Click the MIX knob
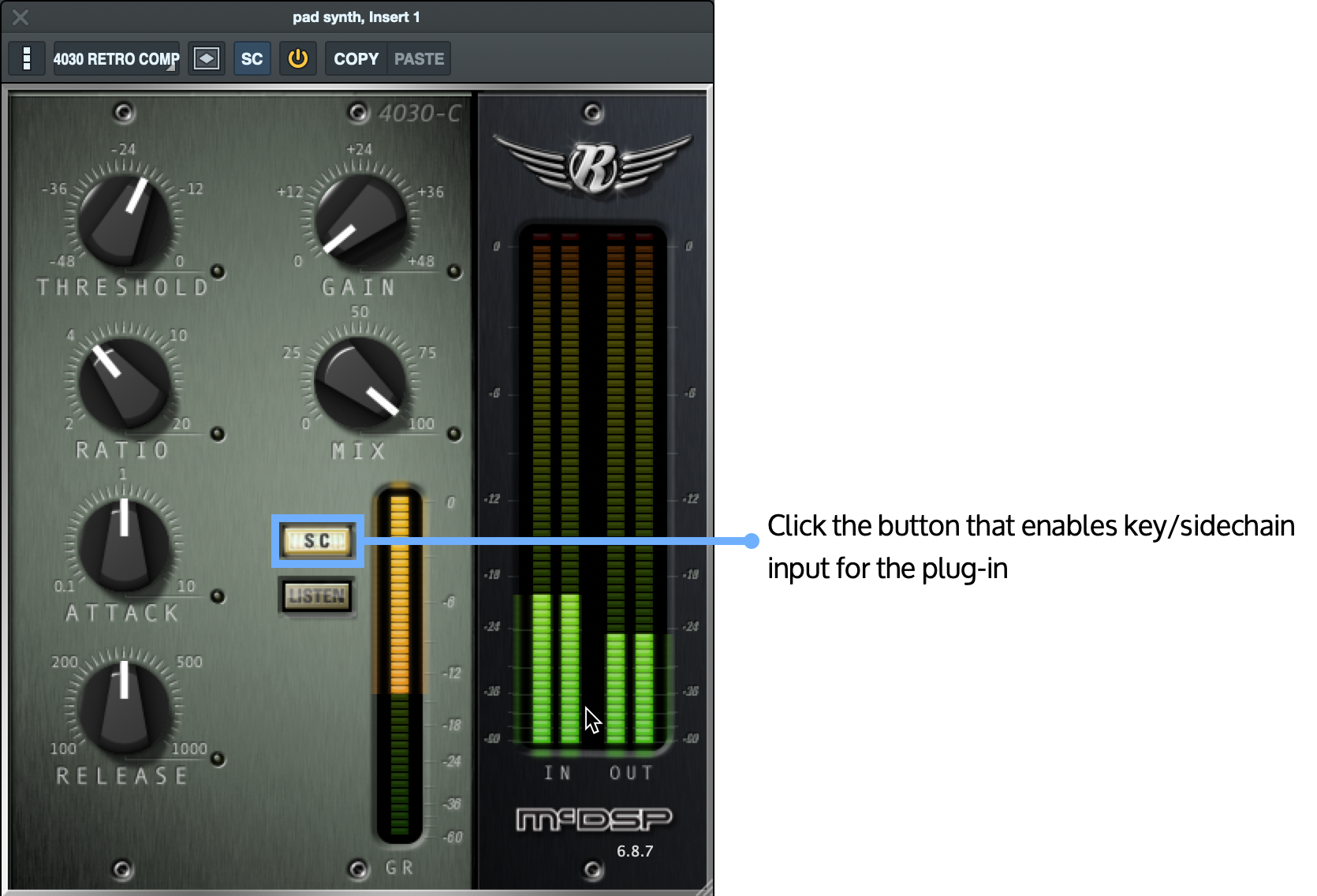The height and width of the screenshot is (896, 1317). click(x=360, y=383)
